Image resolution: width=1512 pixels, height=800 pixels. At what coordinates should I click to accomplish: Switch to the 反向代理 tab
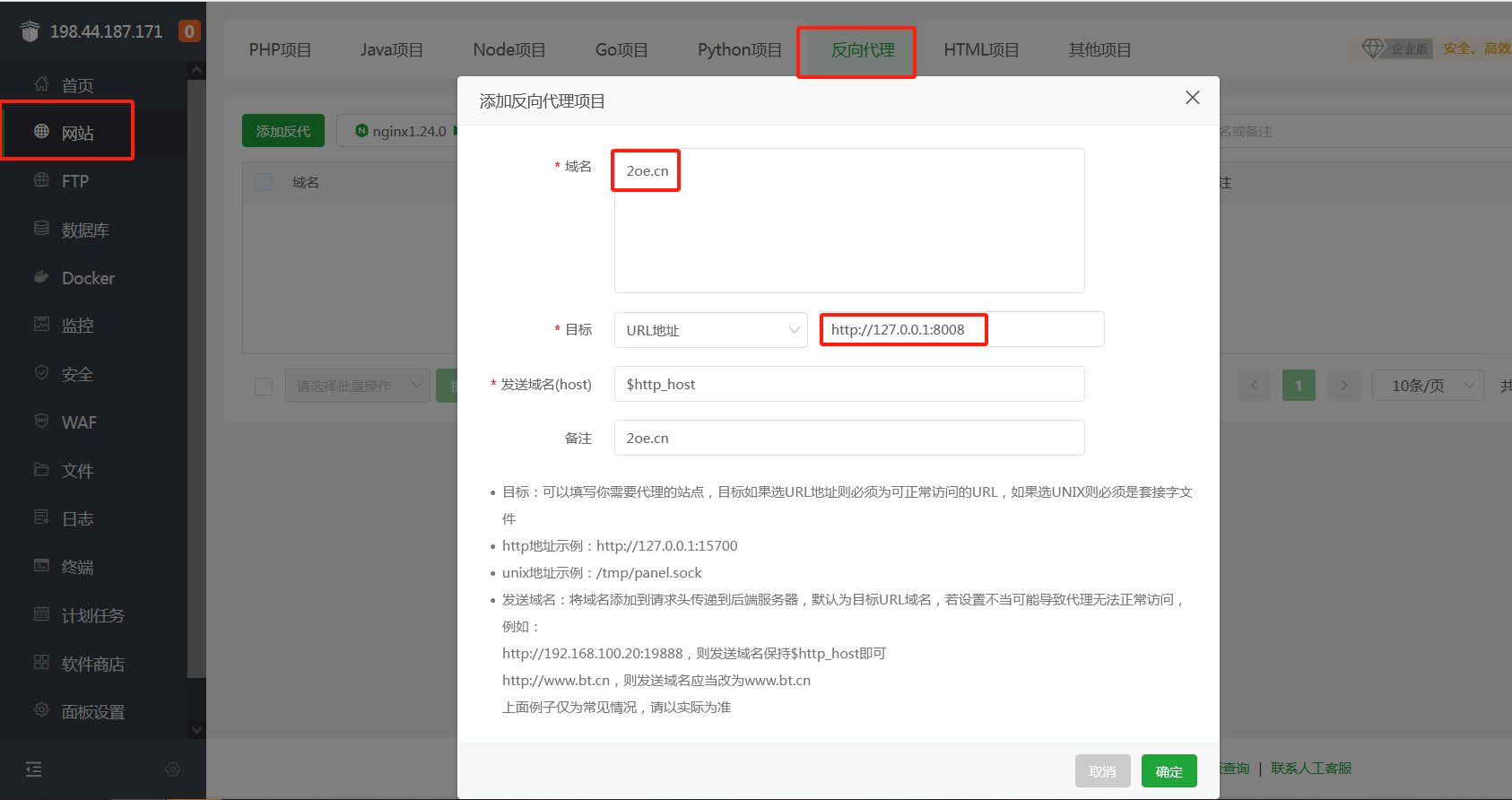863,50
